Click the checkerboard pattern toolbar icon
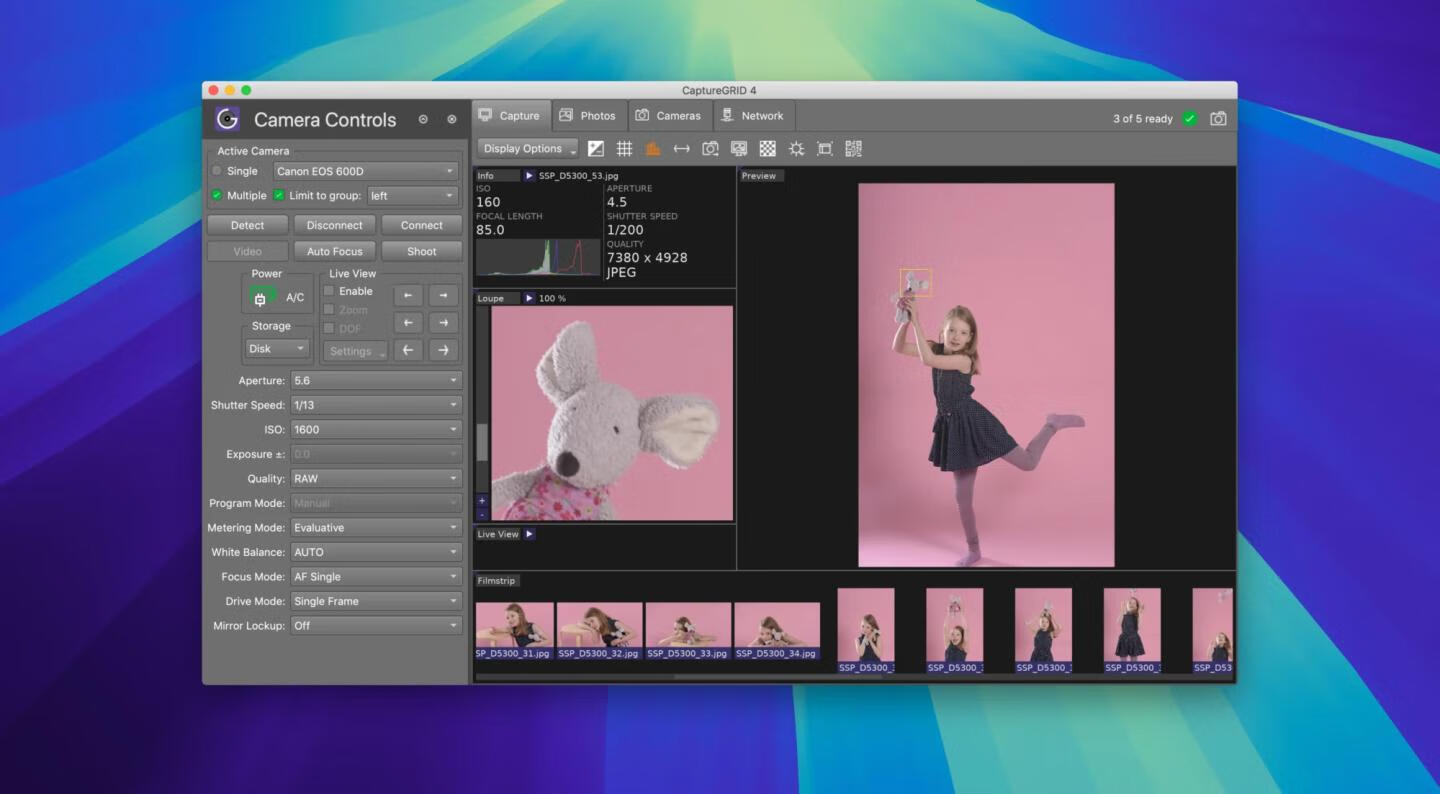Screen dimensions: 1440x794 pos(767,149)
